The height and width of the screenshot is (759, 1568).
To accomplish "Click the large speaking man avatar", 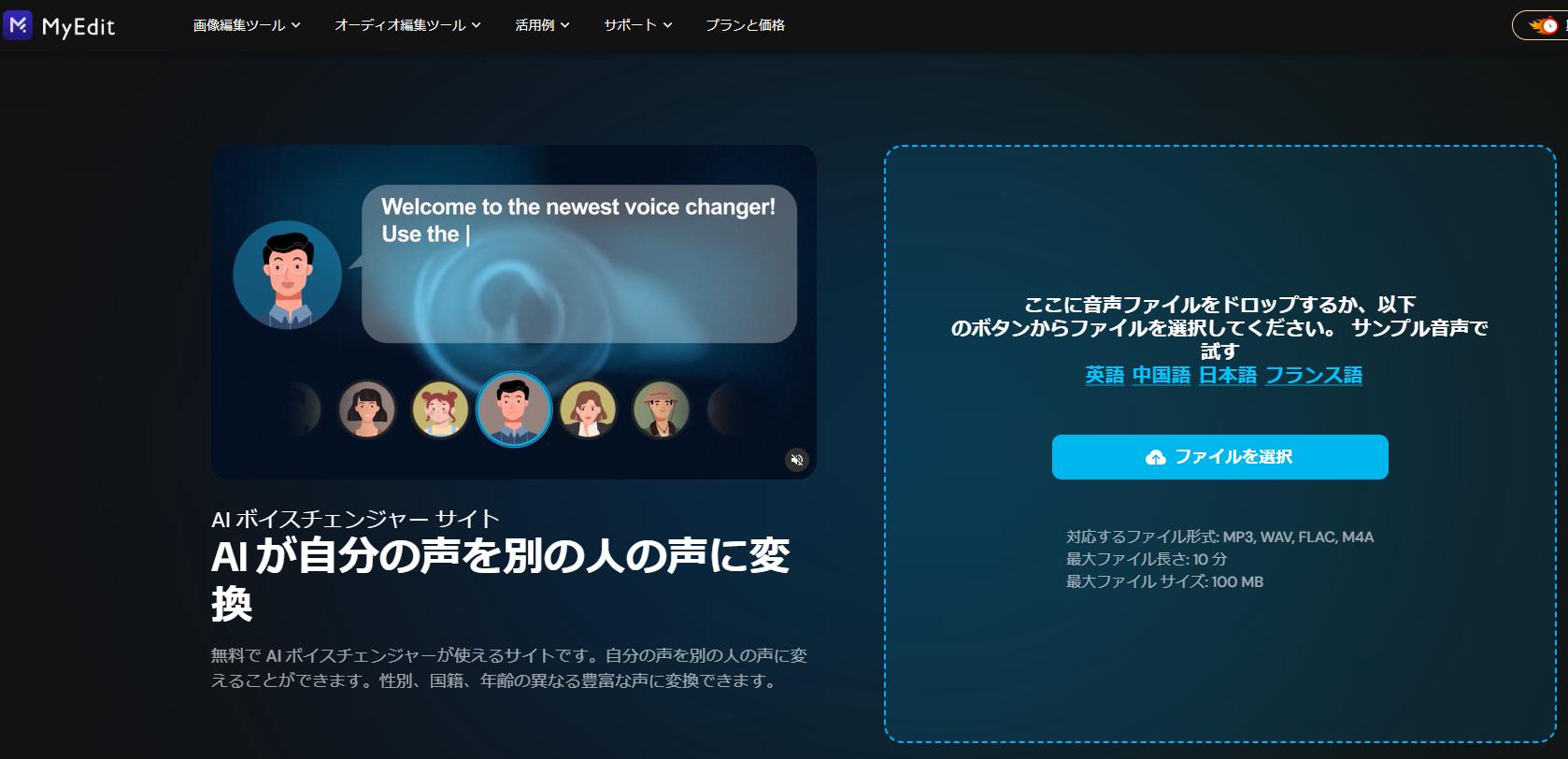I will click(288, 275).
